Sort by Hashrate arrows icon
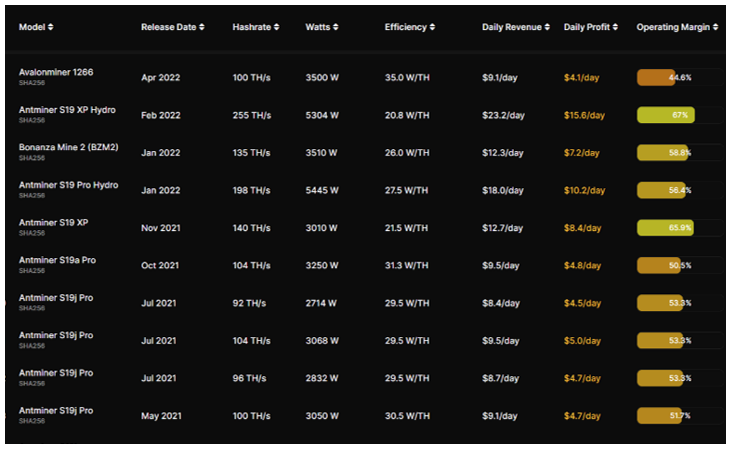 [x=276, y=27]
